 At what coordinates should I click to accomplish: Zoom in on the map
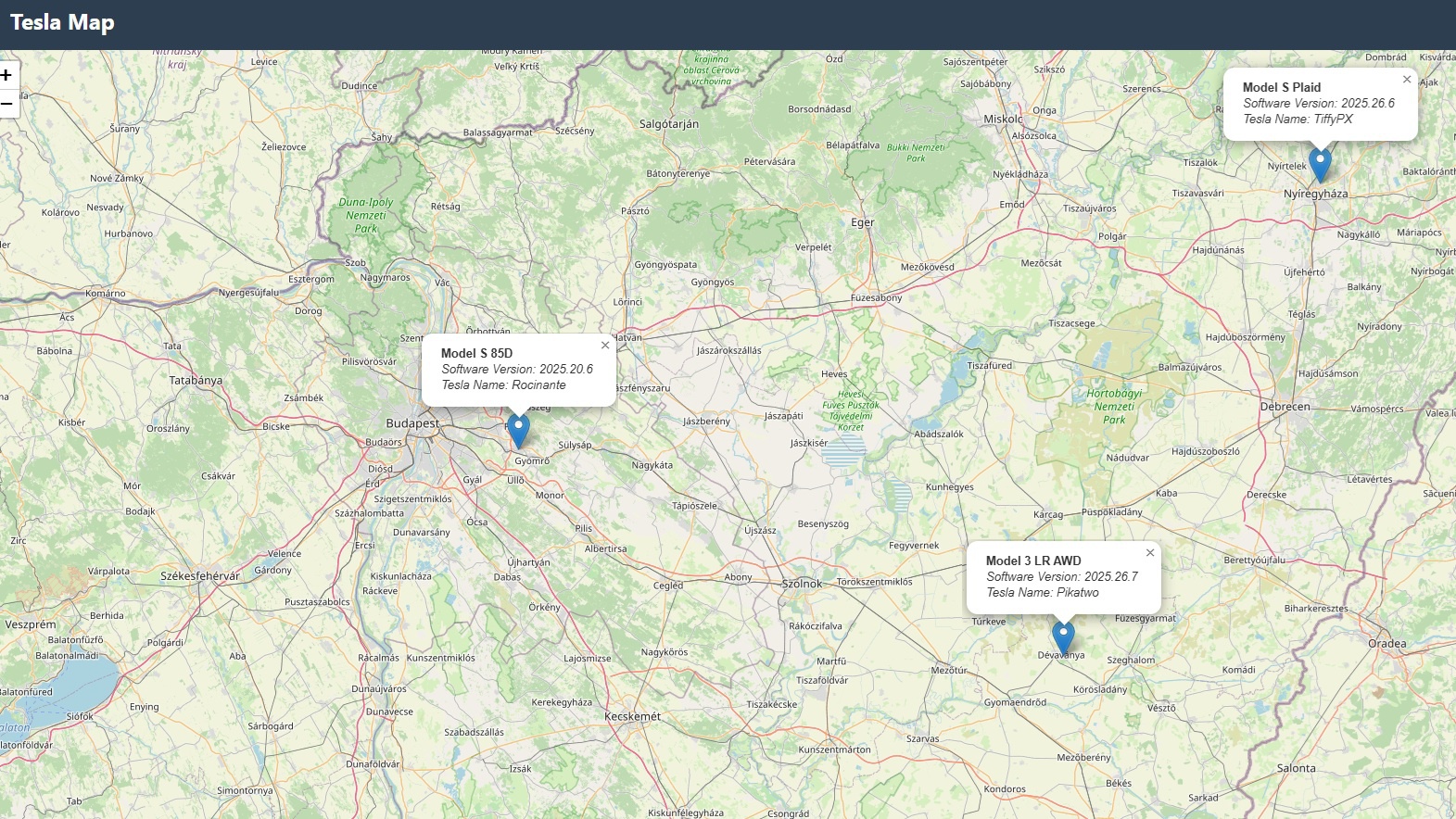click(6, 75)
